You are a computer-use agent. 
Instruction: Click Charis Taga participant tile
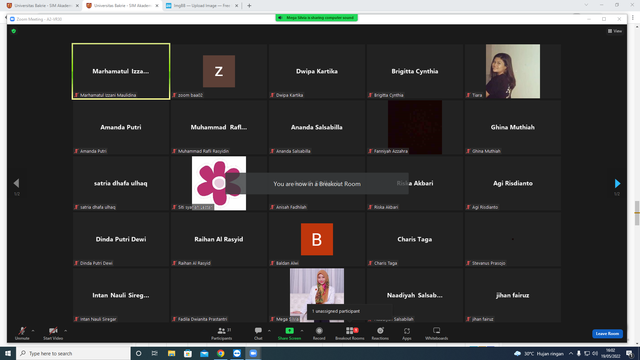tap(415, 239)
